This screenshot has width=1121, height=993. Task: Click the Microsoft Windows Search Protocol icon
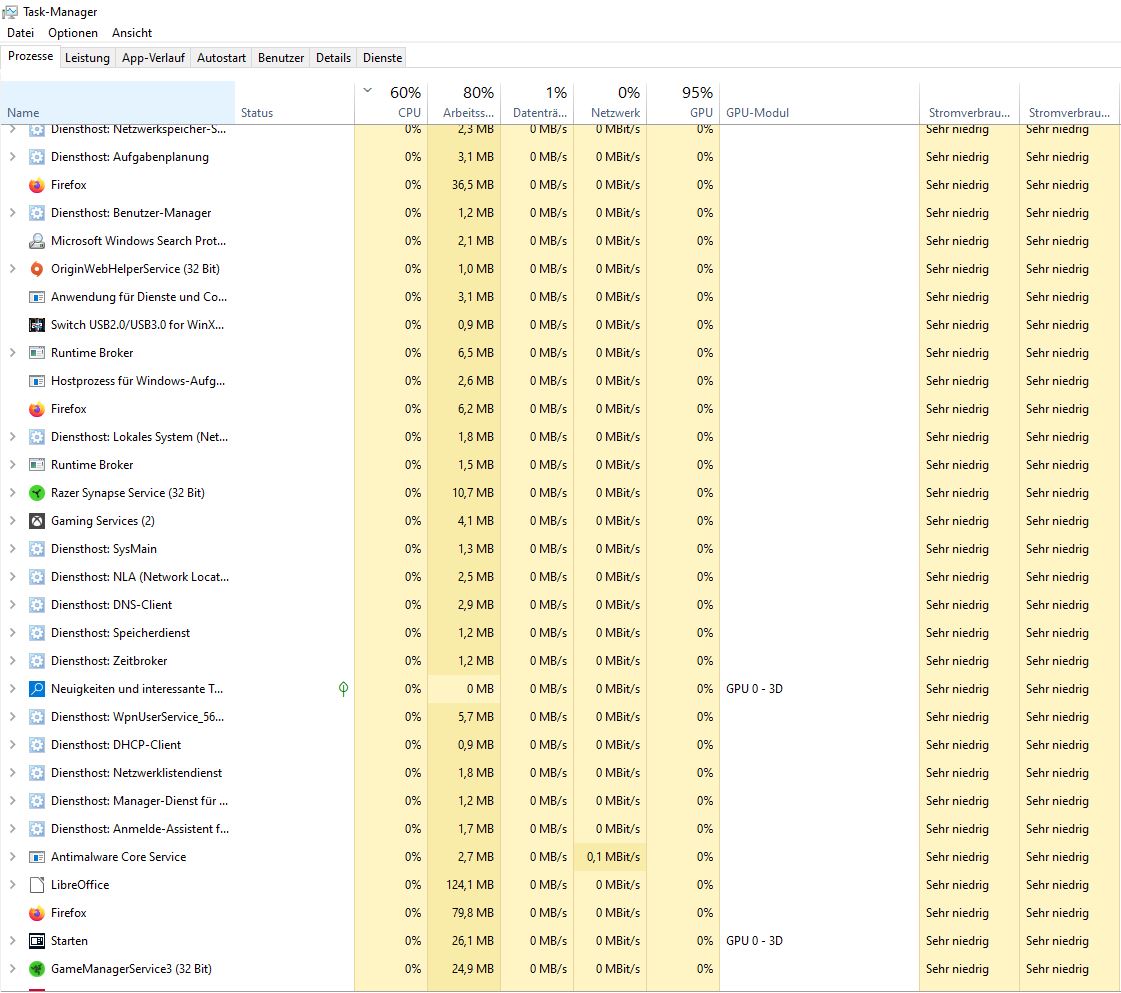click(x=36, y=241)
